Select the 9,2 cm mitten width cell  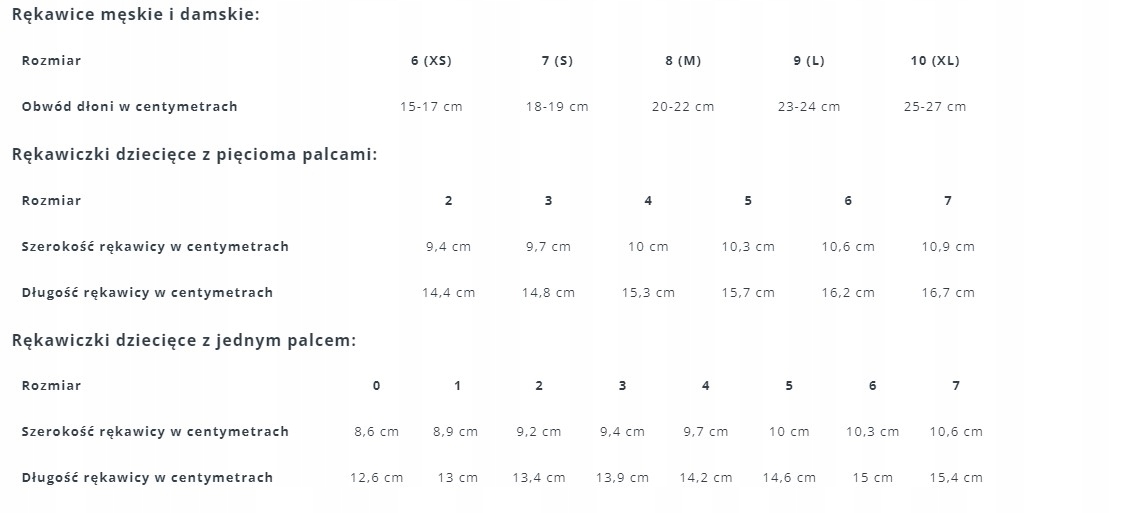click(x=539, y=432)
